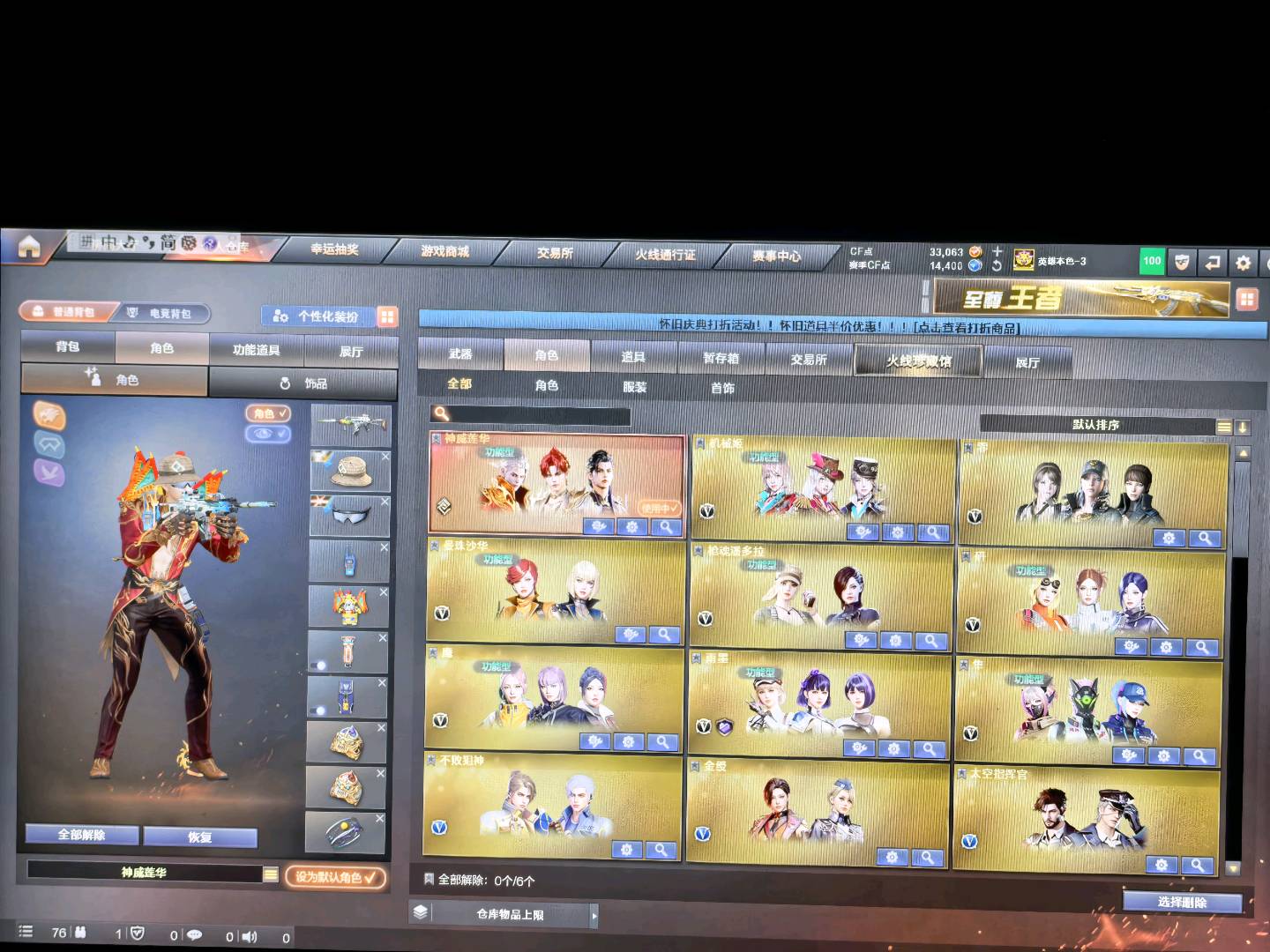This screenshot has height=952, width=1270.
Task: Click the 恢复 button
Action: click(200, 837)
